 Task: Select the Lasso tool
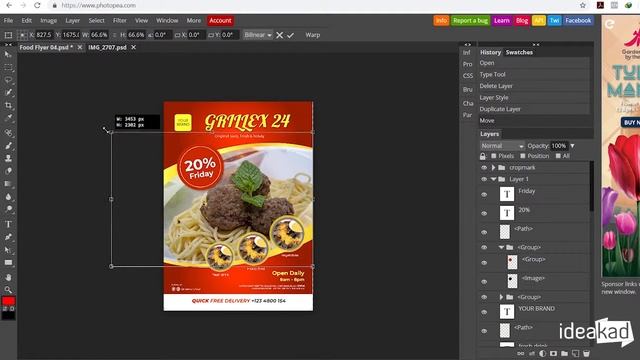click(x=8, y=80)
